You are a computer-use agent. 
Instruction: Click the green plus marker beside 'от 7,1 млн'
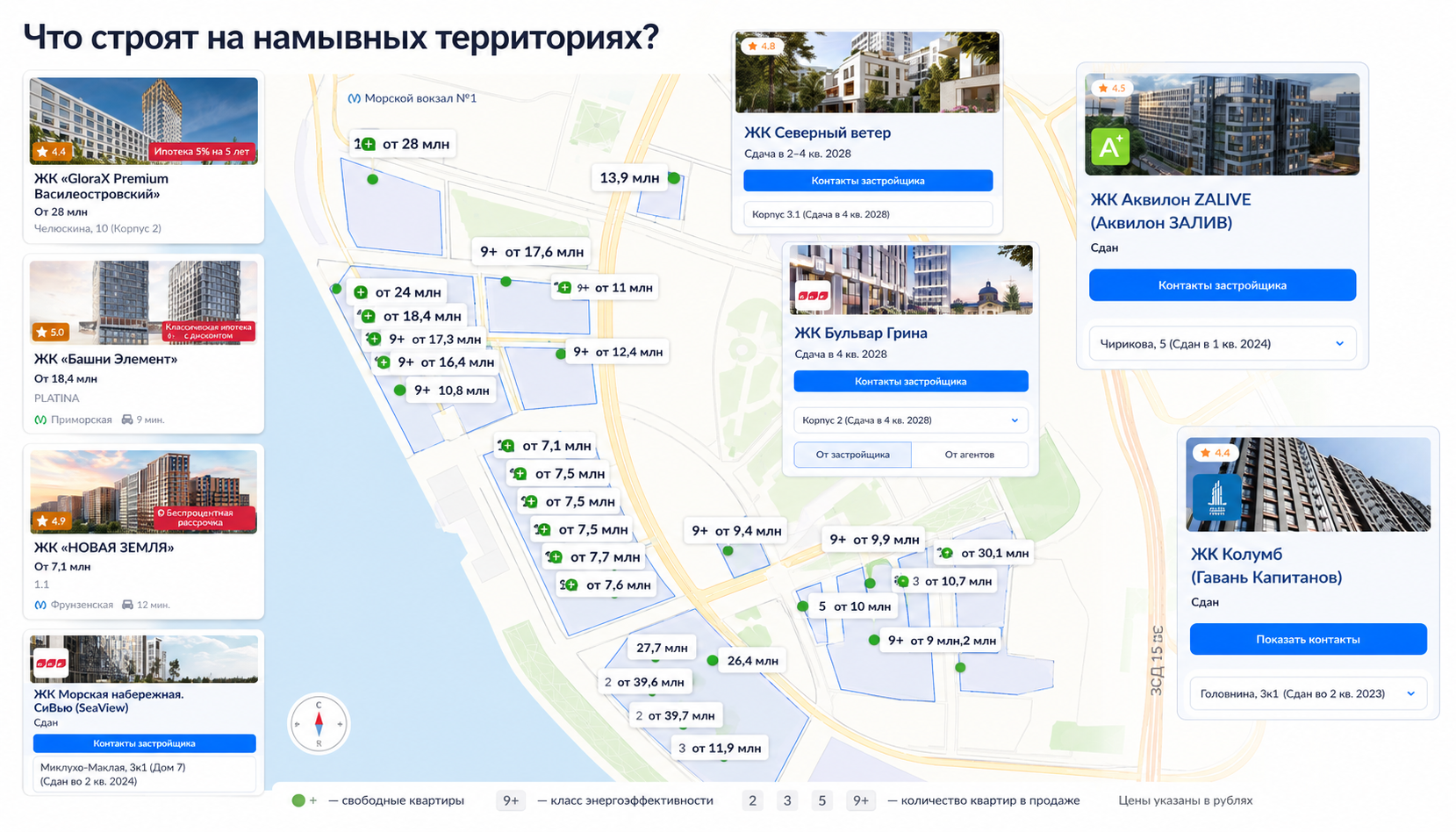pos(506,446)
